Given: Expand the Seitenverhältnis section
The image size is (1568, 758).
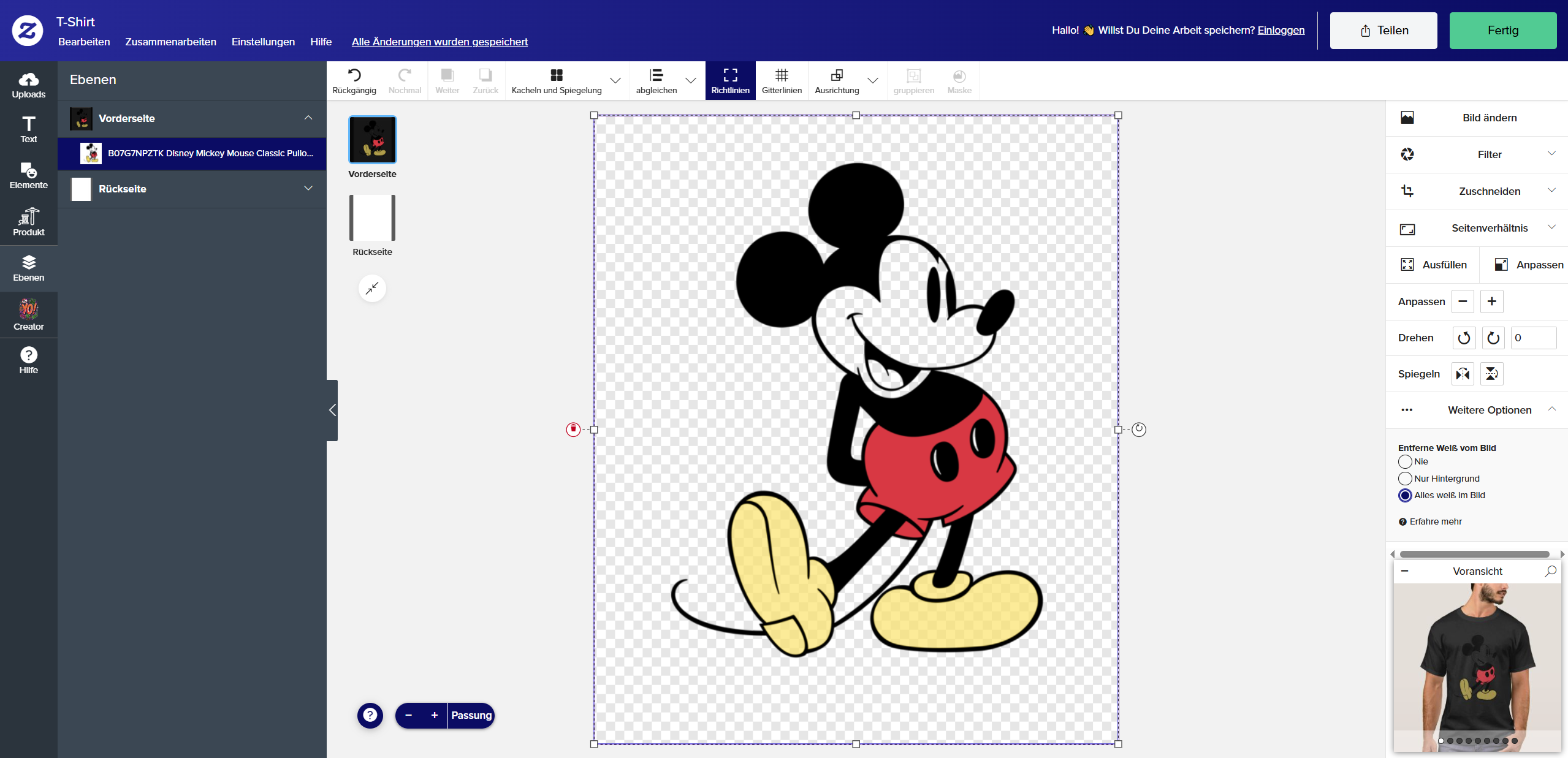Looking at the screenshot, I should point(1477,228).
